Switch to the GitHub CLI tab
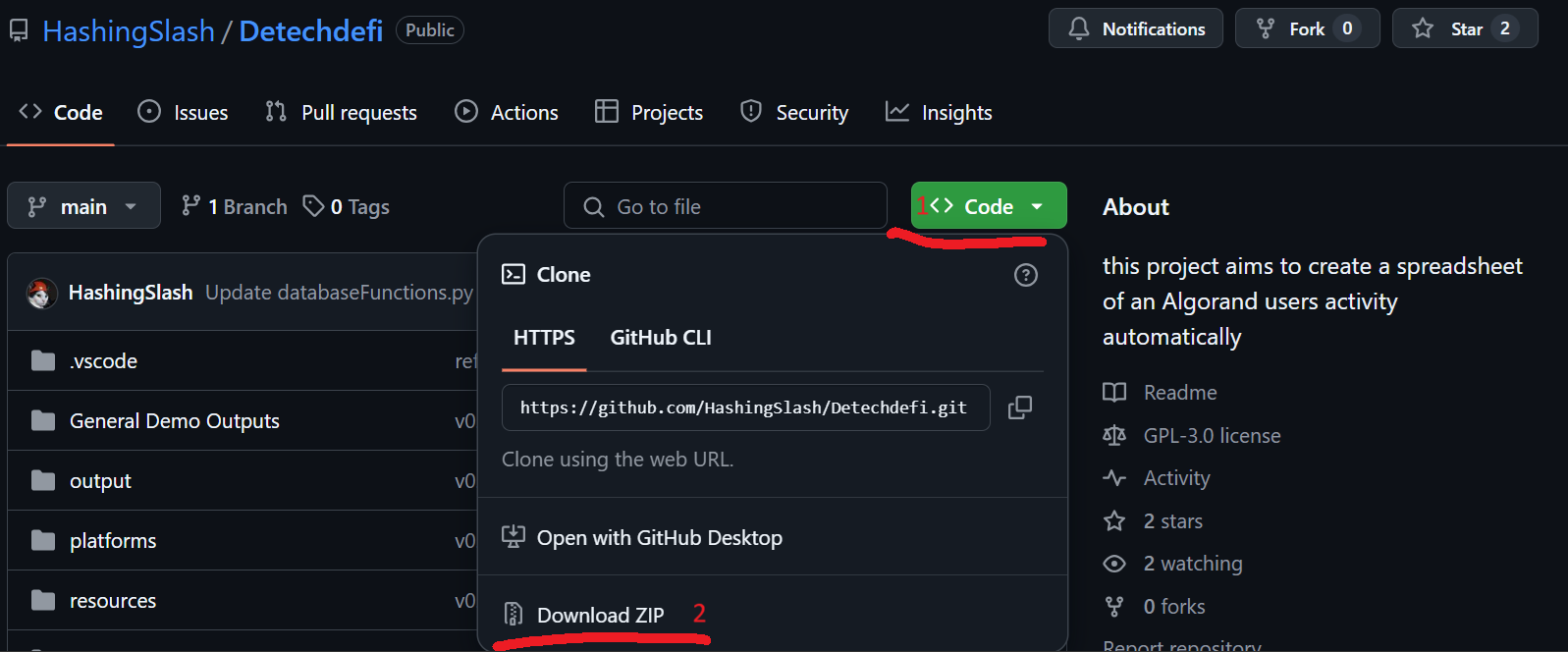 point(660,338)
